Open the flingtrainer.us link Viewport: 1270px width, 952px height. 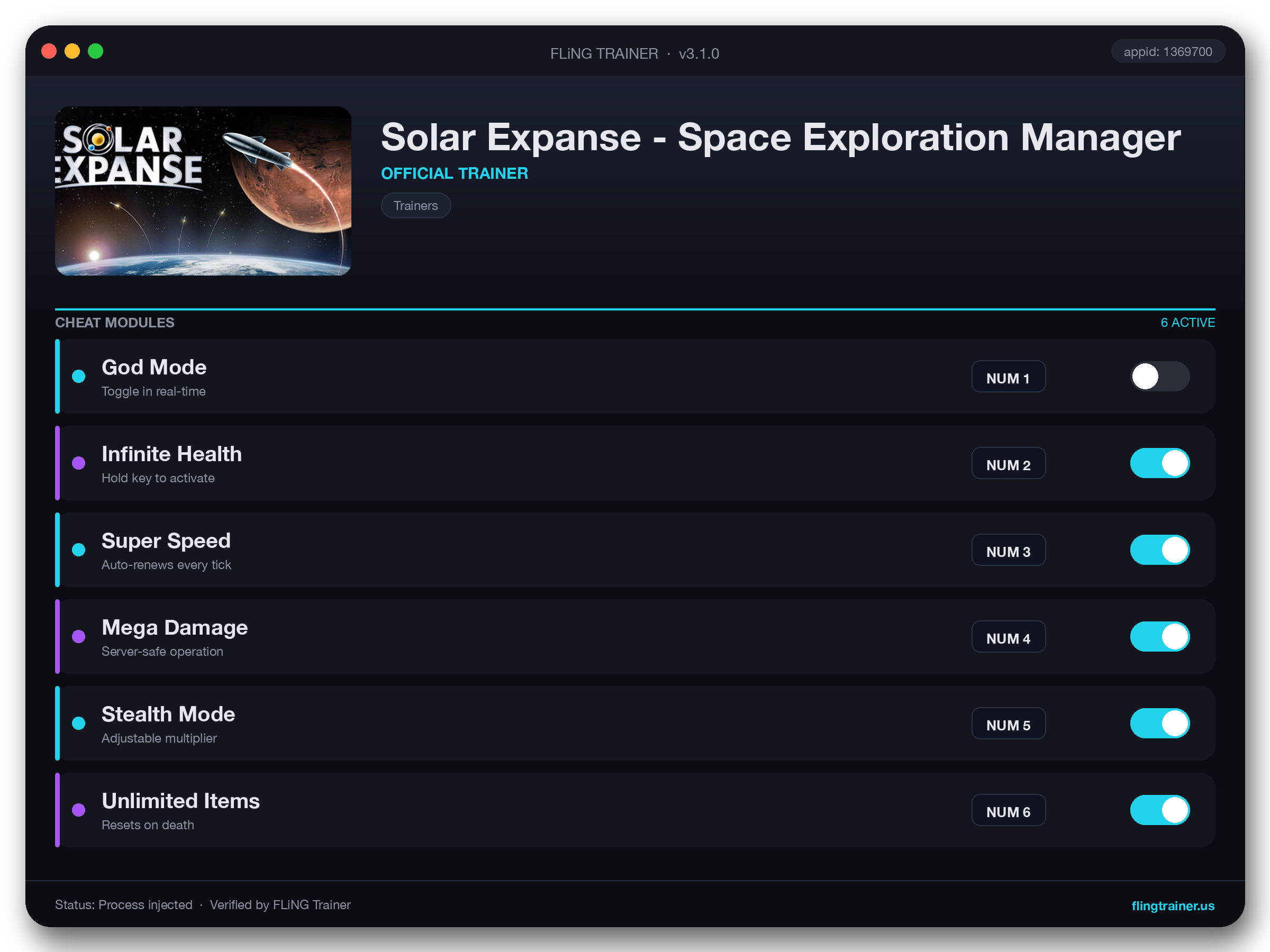point(1173,905)
